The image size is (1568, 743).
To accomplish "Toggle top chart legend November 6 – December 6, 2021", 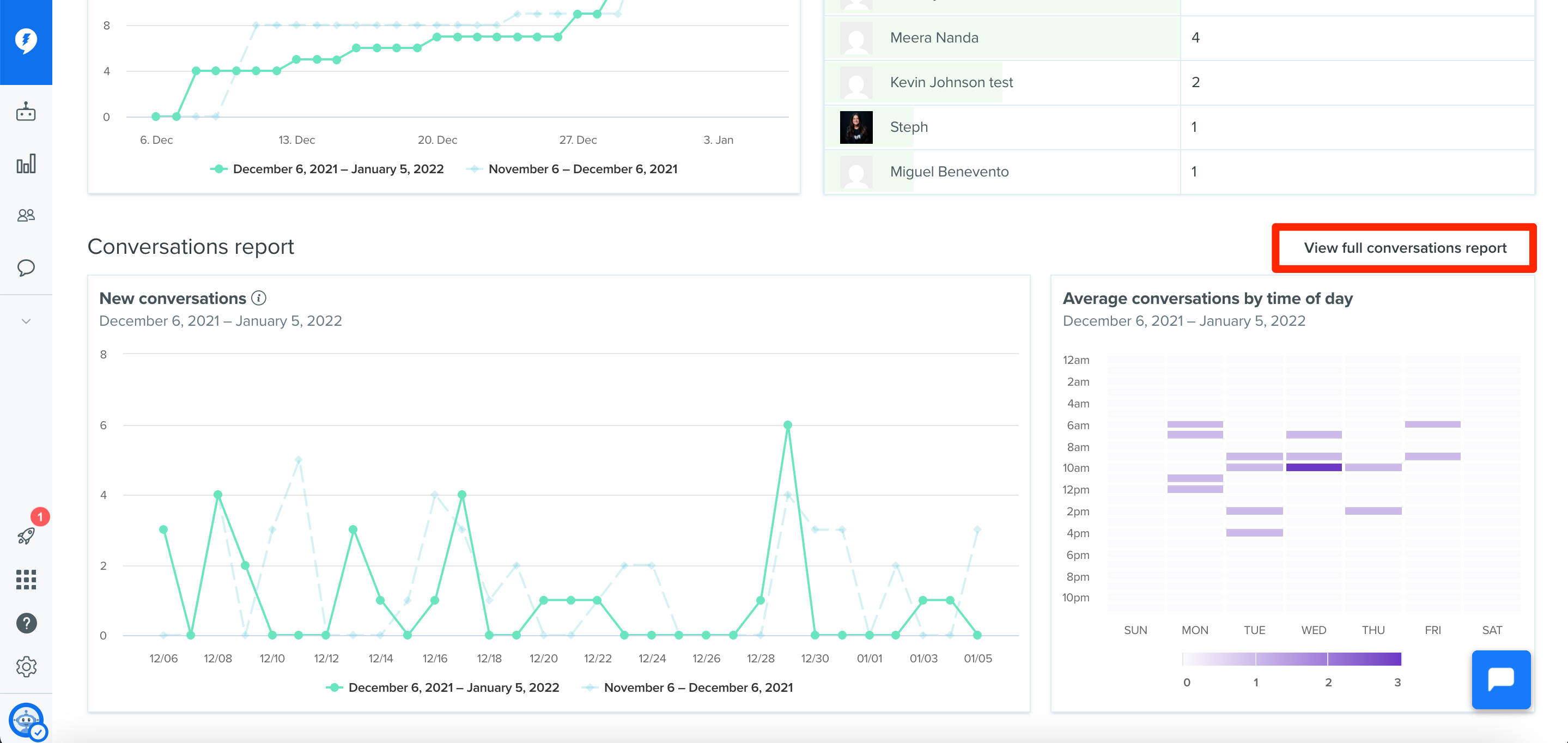I will tap(572, 169).
